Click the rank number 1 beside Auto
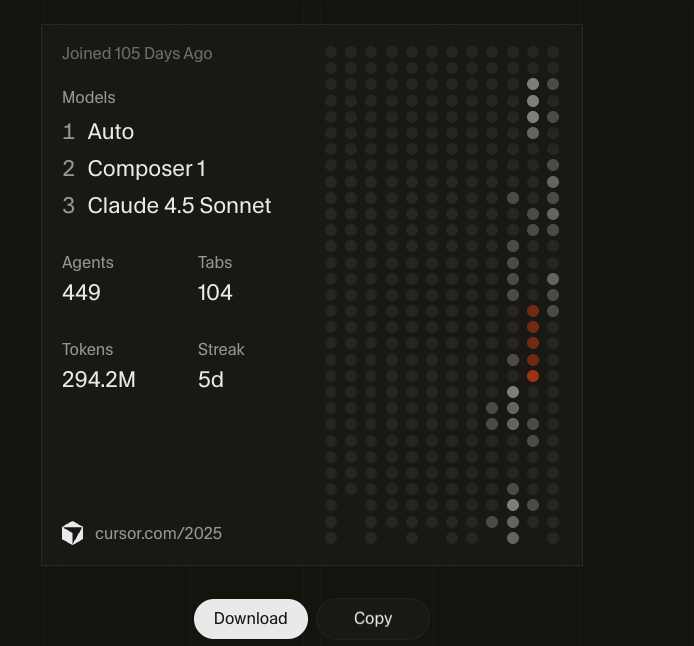The width and height of the screenshot is (694, 646). click(x=69, y=132)
